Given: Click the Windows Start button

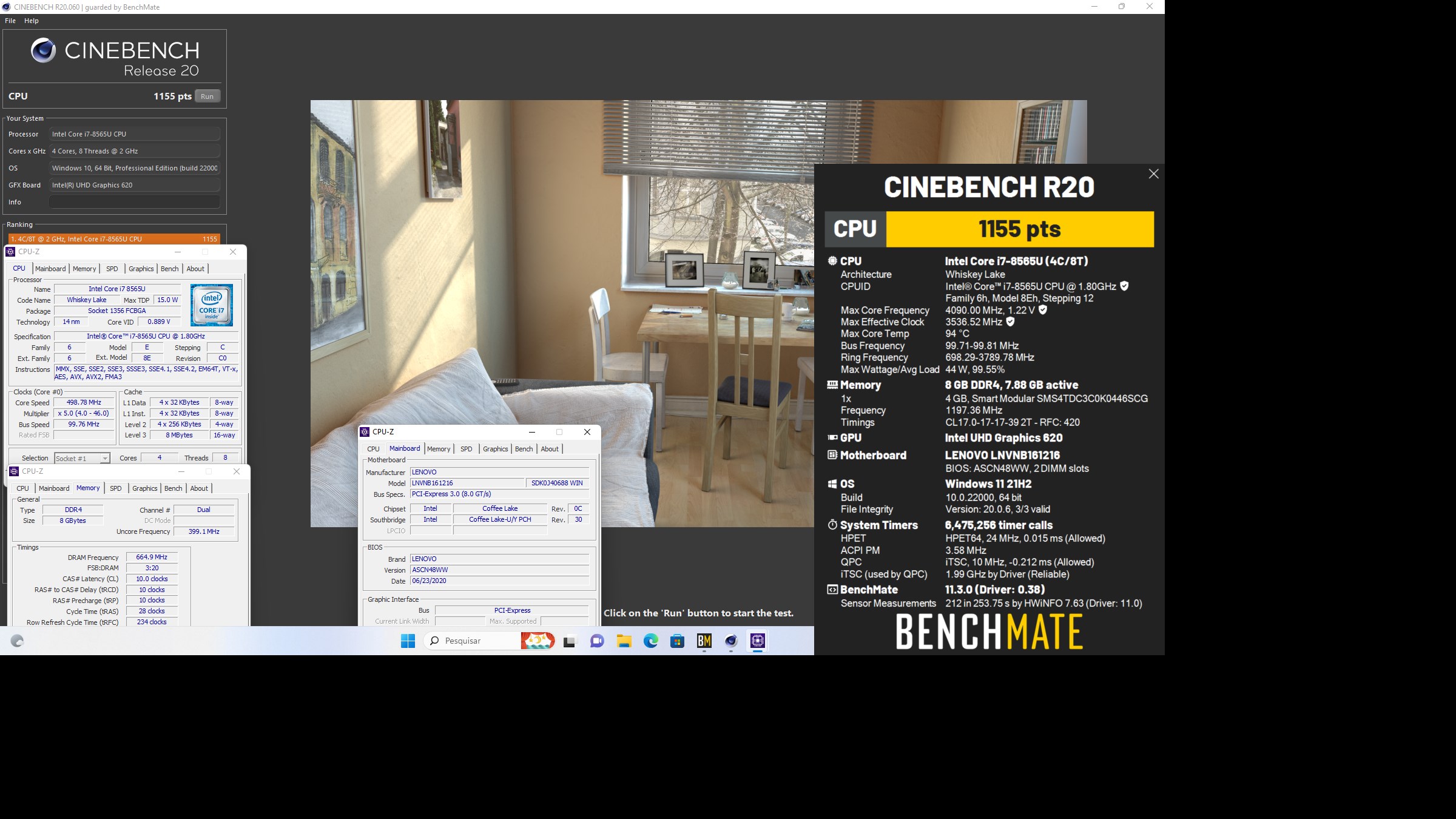Looking at the screenshot, I should 408,641.
